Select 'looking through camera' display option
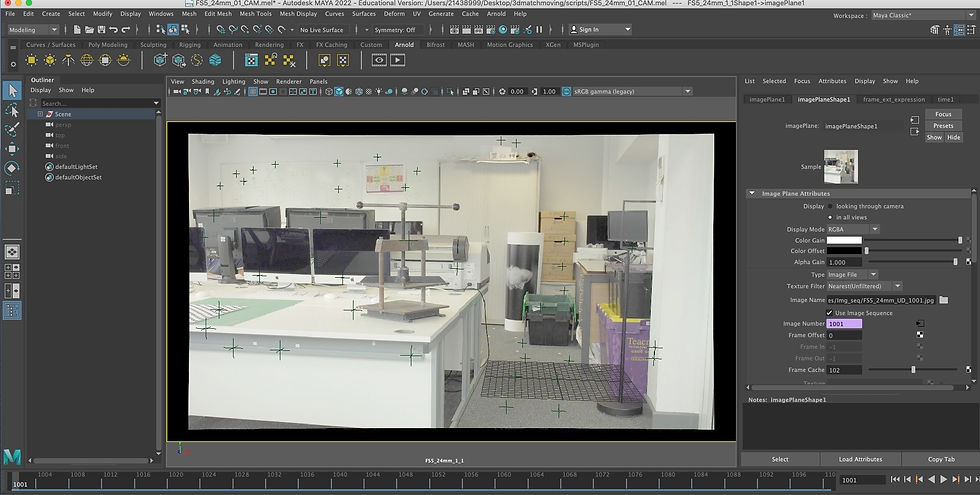This screenshot has width=980, height=495. click(x=830, y=206)
